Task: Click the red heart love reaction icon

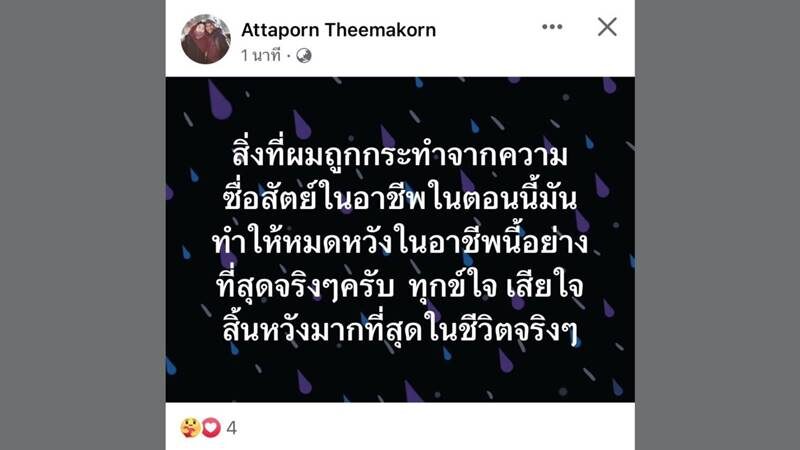Action: pos(211,428)
